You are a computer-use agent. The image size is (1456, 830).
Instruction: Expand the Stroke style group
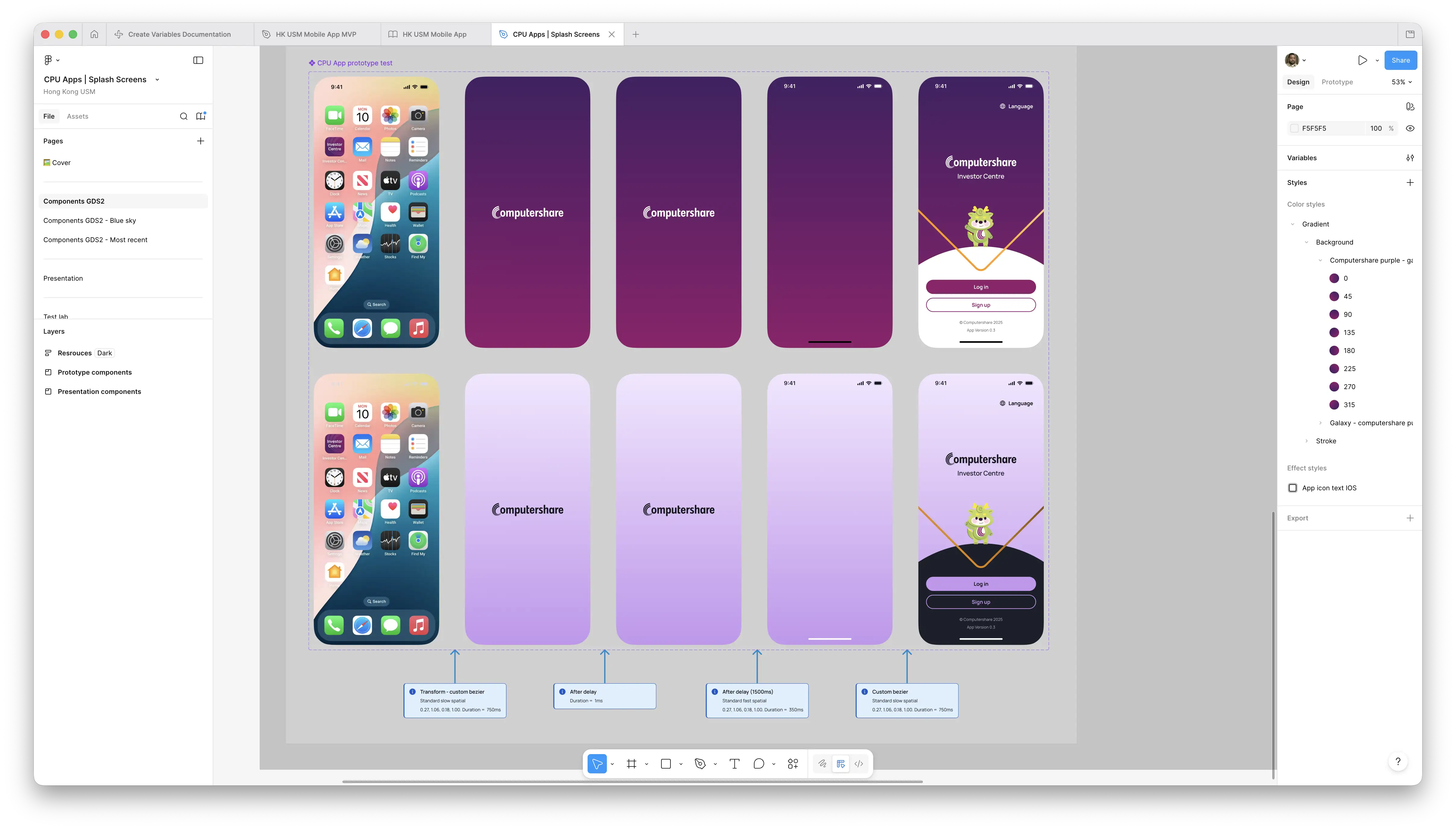[x=1307, y=441]
